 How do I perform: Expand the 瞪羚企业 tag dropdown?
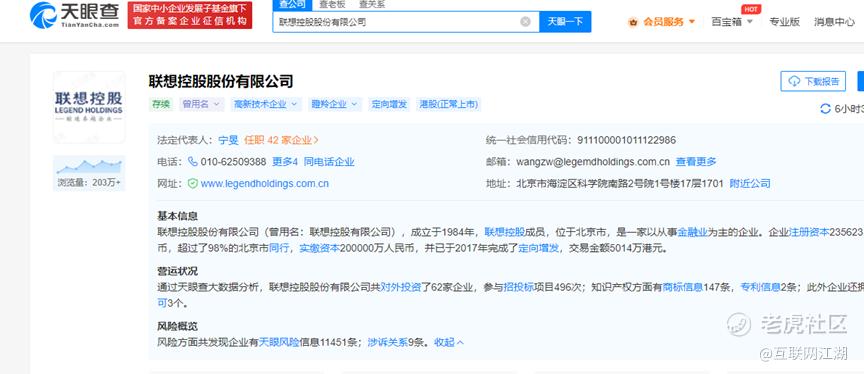tap(334, 104)
